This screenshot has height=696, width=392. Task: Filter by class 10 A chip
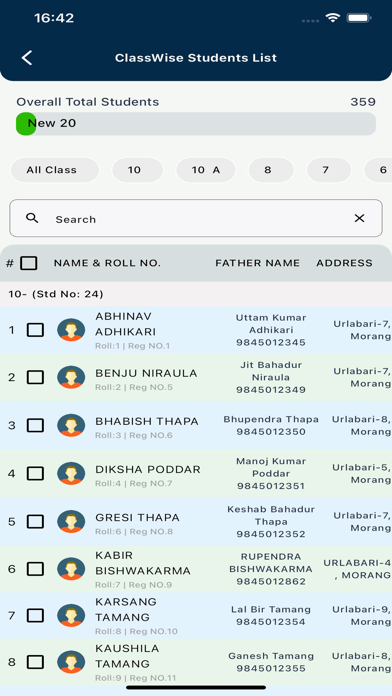tap(206, 170)
